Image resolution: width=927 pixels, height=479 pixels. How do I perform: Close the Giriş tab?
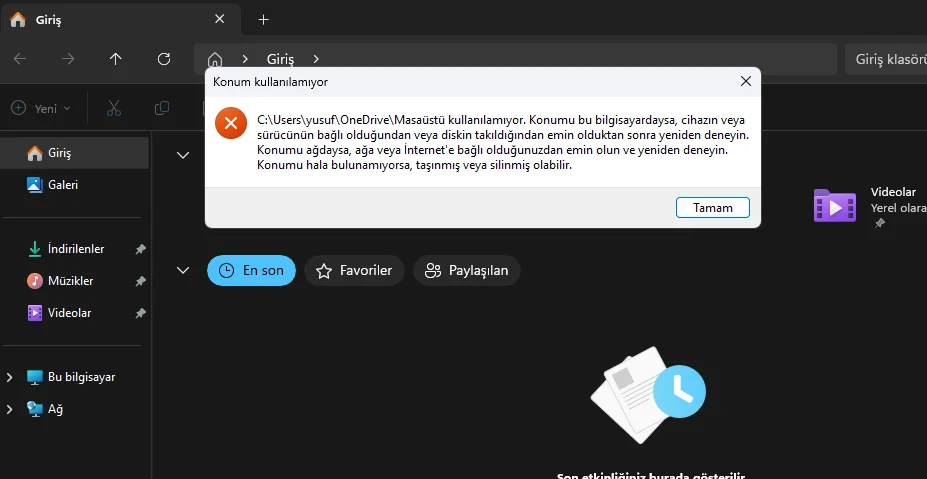[x=219, y=20]
